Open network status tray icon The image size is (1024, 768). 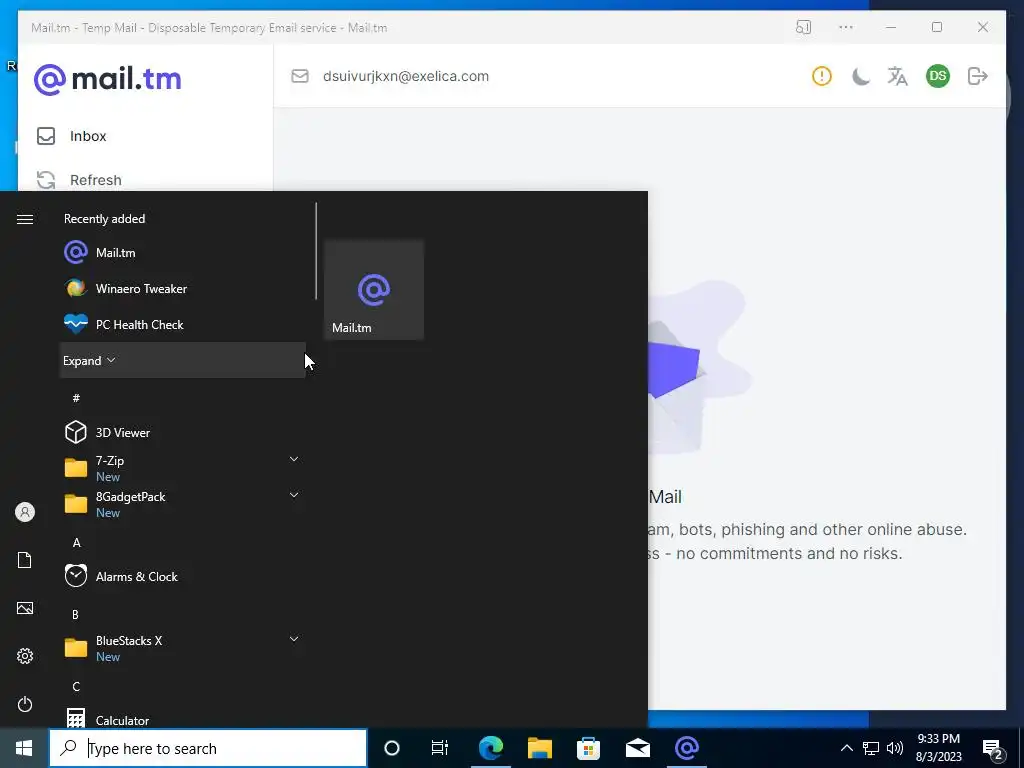coord(871,748)
